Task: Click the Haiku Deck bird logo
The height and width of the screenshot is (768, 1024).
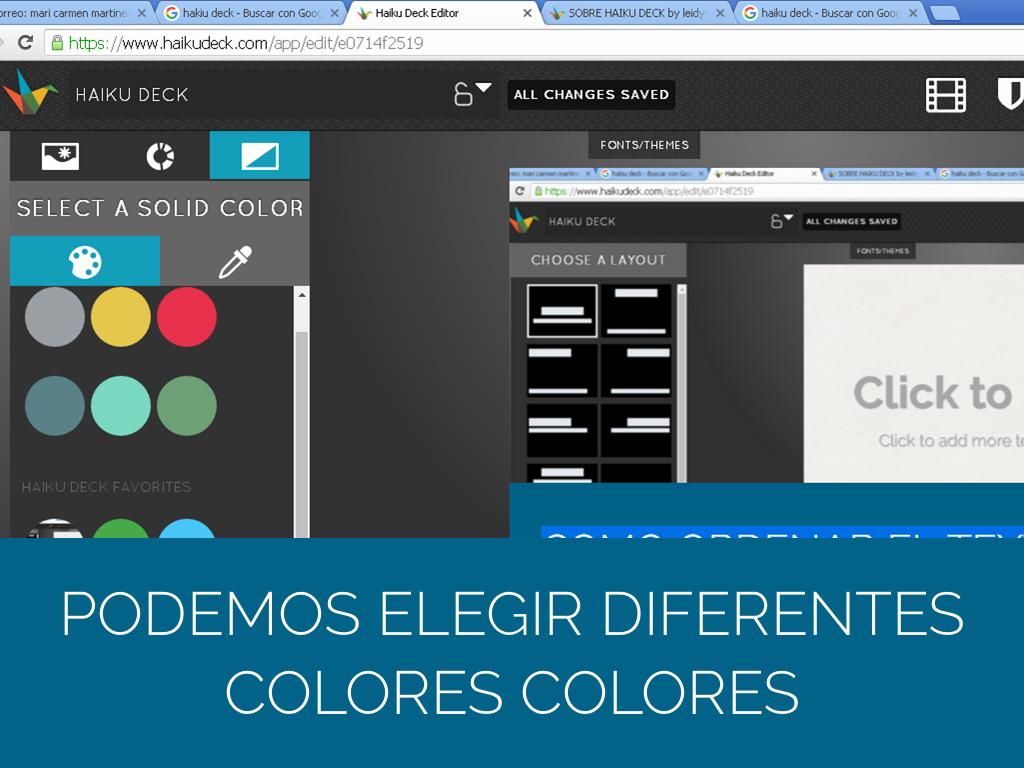Action: [x=30, y=94]
